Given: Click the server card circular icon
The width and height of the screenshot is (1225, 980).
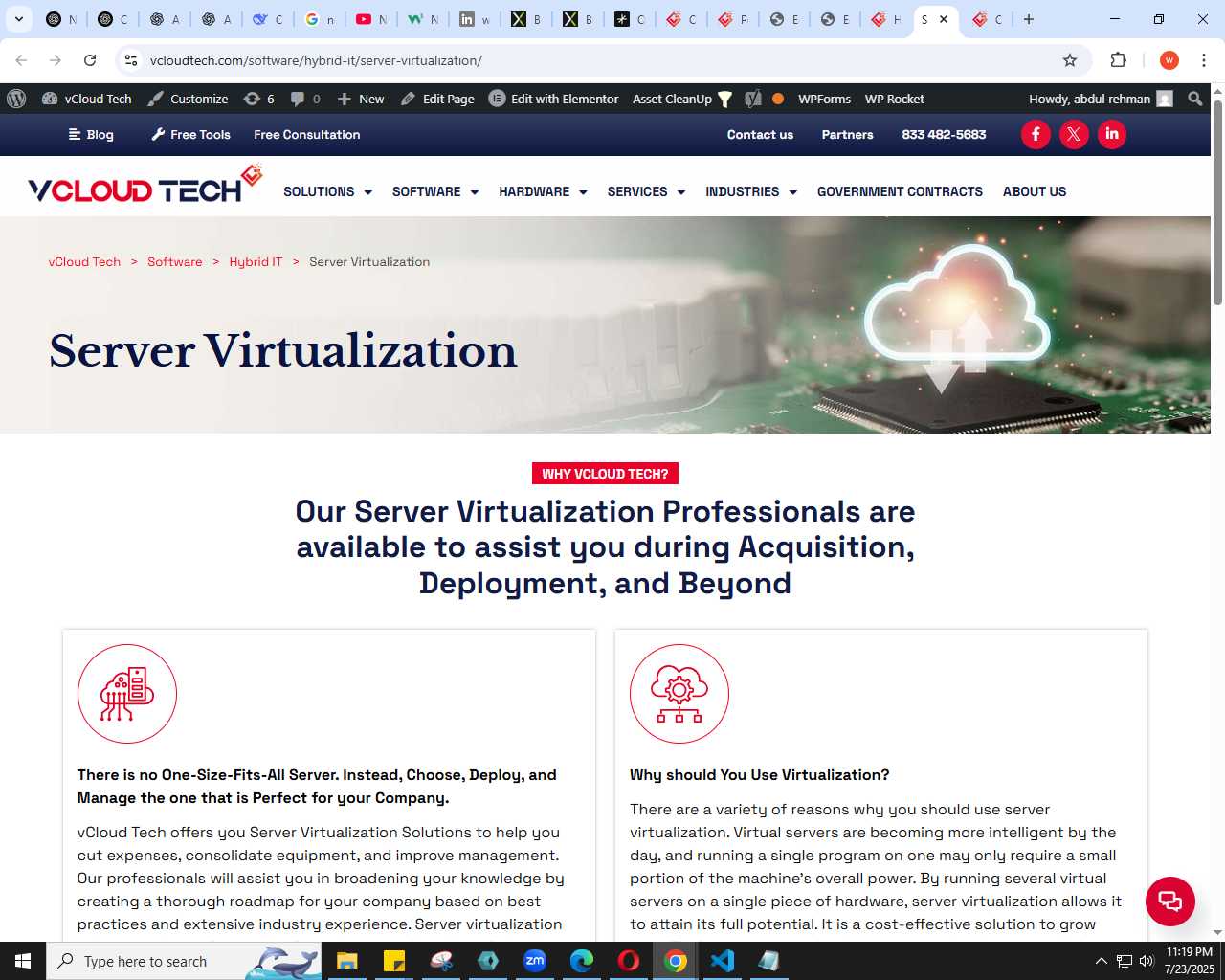Looking at the screenshot, I should click(127, 694).
